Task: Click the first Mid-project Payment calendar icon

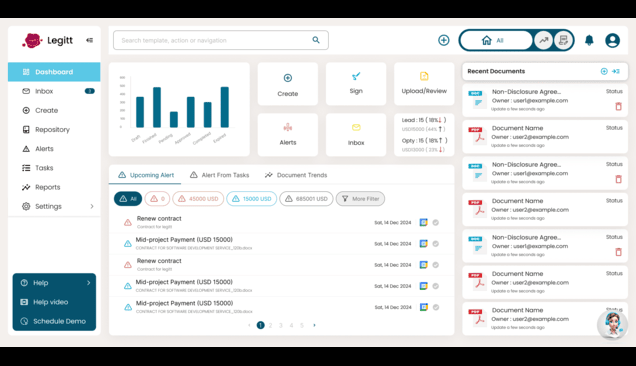Action: (x=423, y=243)
